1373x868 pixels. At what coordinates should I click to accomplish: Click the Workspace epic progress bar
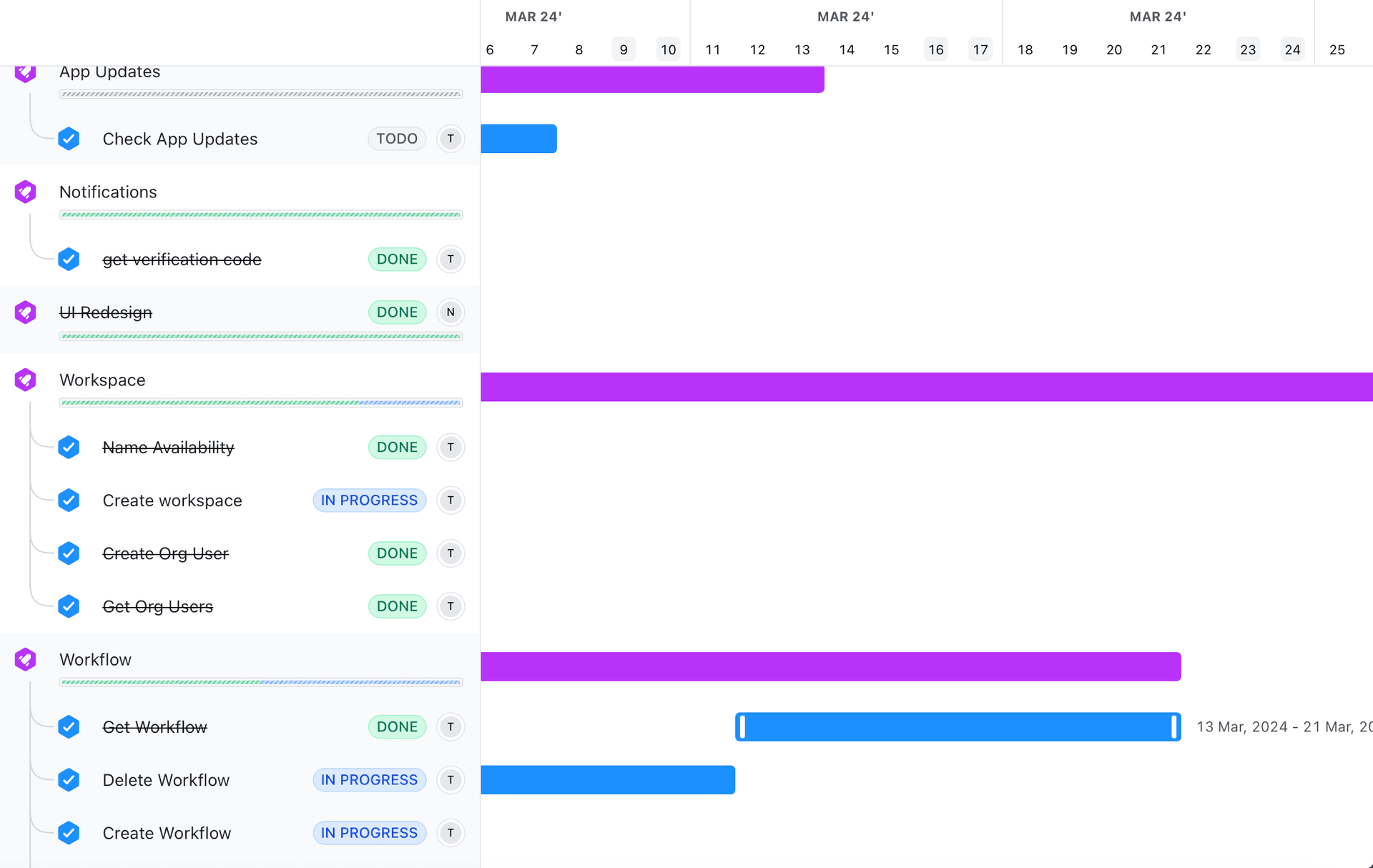(x=261, y=403)
